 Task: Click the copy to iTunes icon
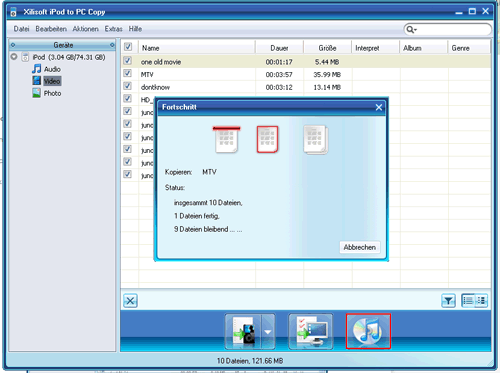point(368,331)
